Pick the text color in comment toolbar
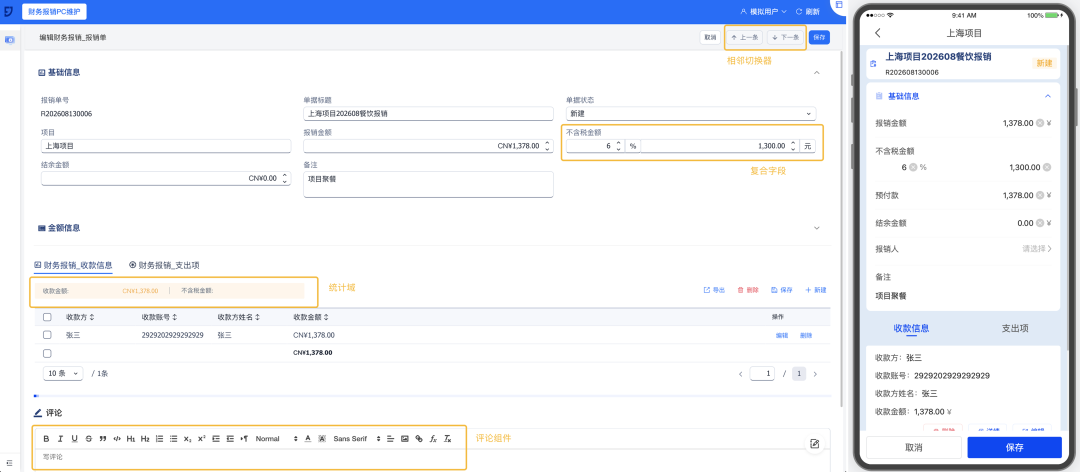1080x472 pixels. [x=307, y=439]
